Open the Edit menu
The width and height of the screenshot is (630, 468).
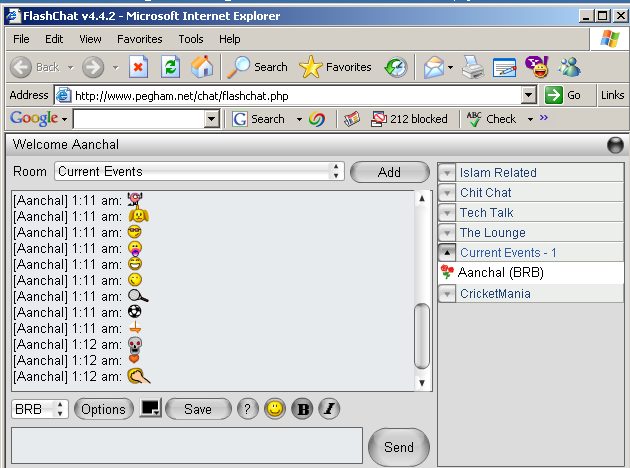pyautogui.click(x=54, y=39)
